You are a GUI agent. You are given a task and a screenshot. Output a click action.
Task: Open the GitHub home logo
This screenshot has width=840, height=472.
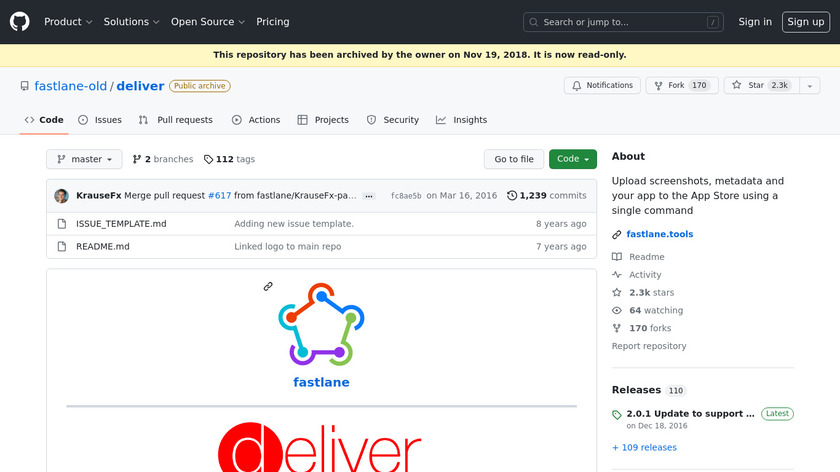pyautogui.click(x=20, y=22)
